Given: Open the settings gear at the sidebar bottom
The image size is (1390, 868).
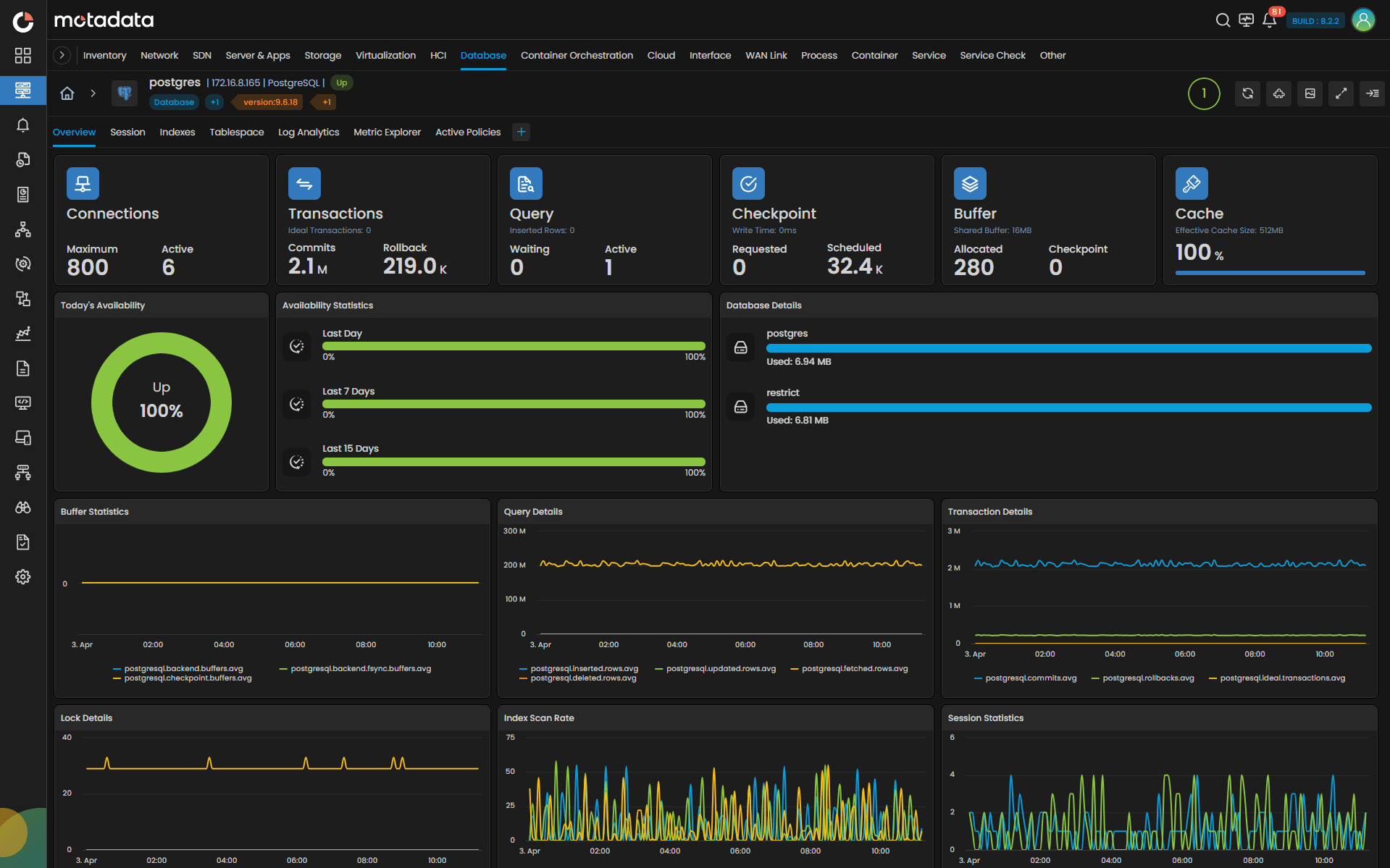Looking at the screenshot, I should click(22, 576).
